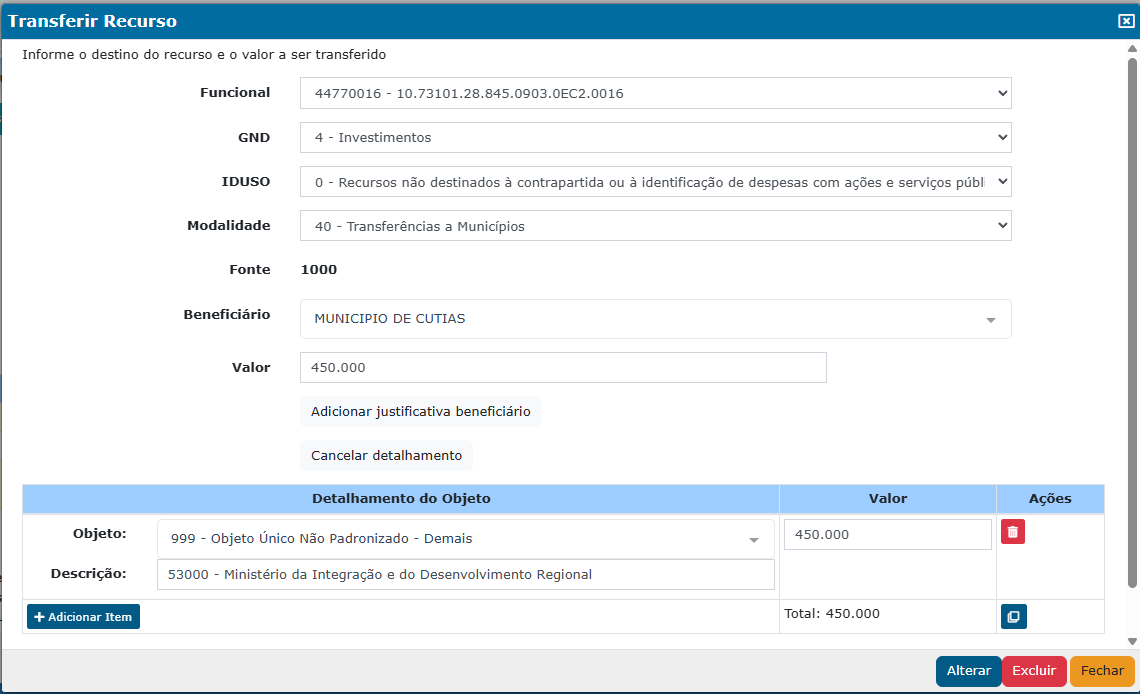Click the scrollbar down arrow
This screenshot has height=694, width=1140.
click(x=1132, y=641)
